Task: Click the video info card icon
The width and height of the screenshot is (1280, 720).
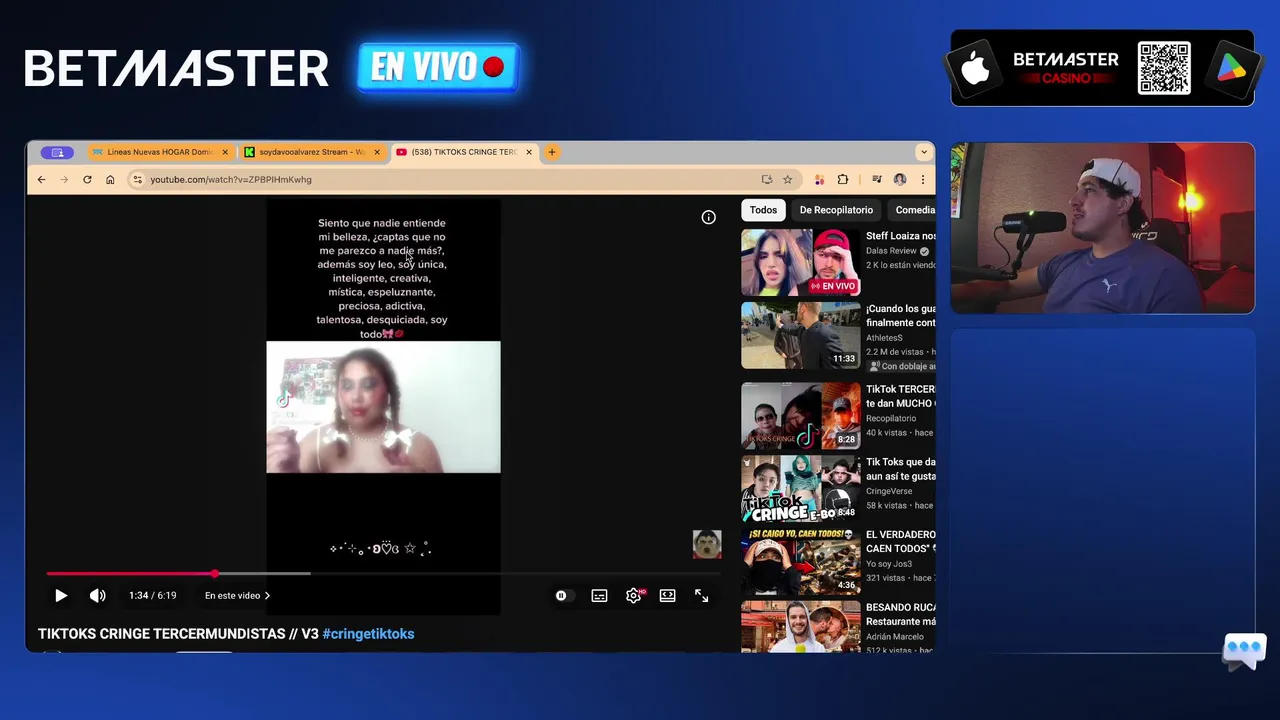Action: [708, 217]
